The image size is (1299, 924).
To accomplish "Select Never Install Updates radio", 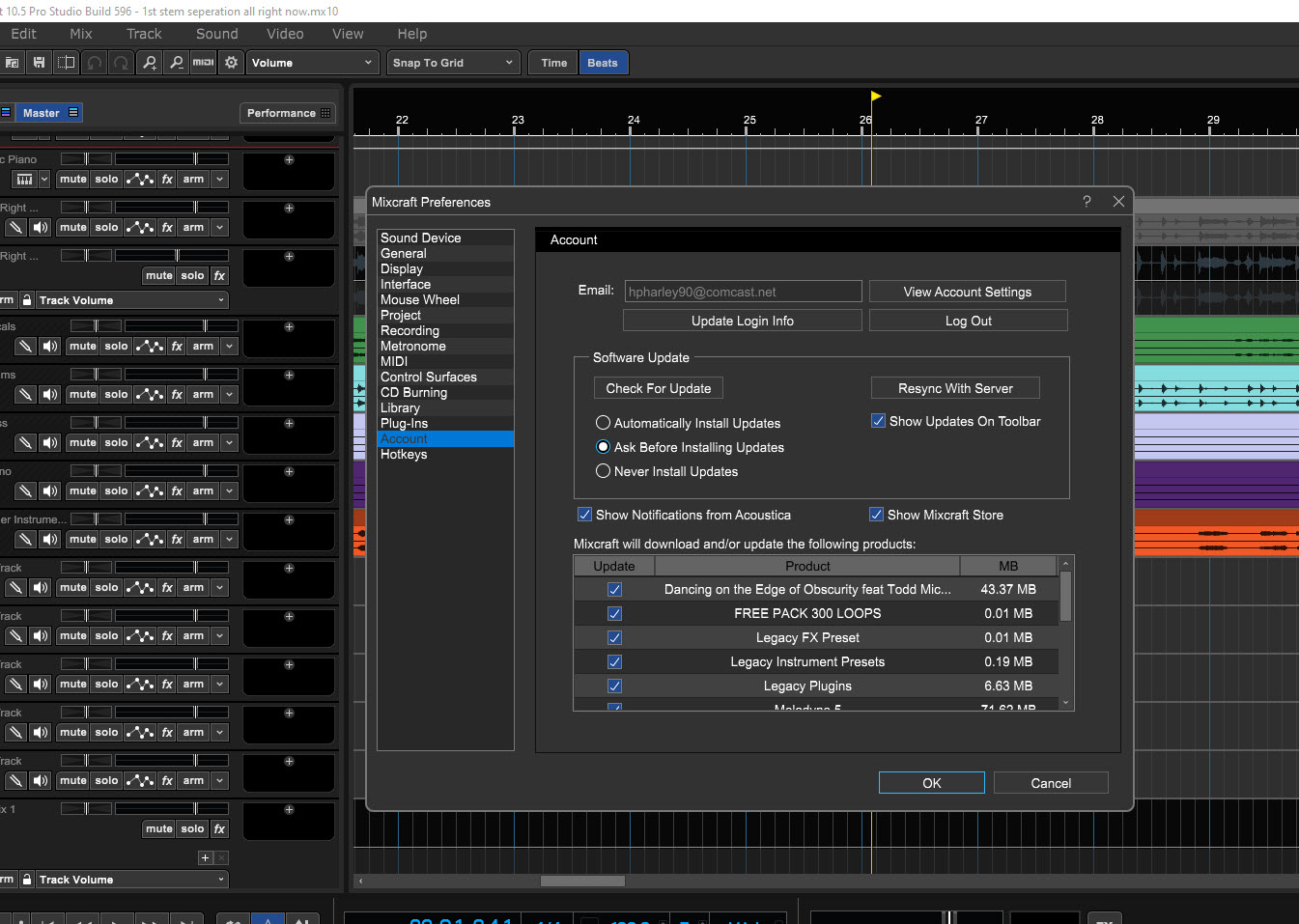I will (x=603, y=471).
